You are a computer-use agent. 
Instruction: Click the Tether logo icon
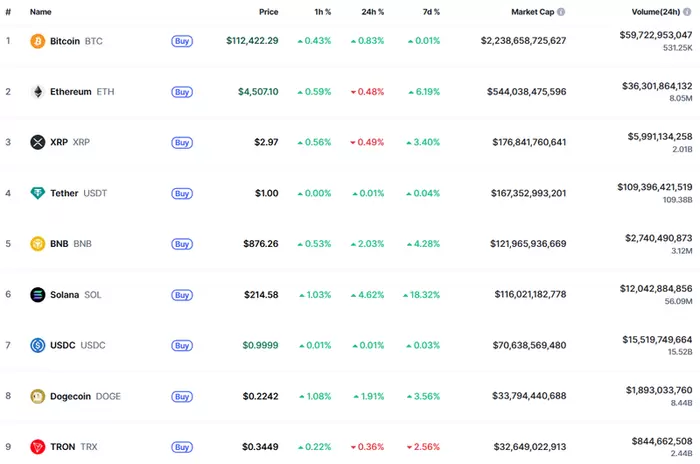coord(38,193)
